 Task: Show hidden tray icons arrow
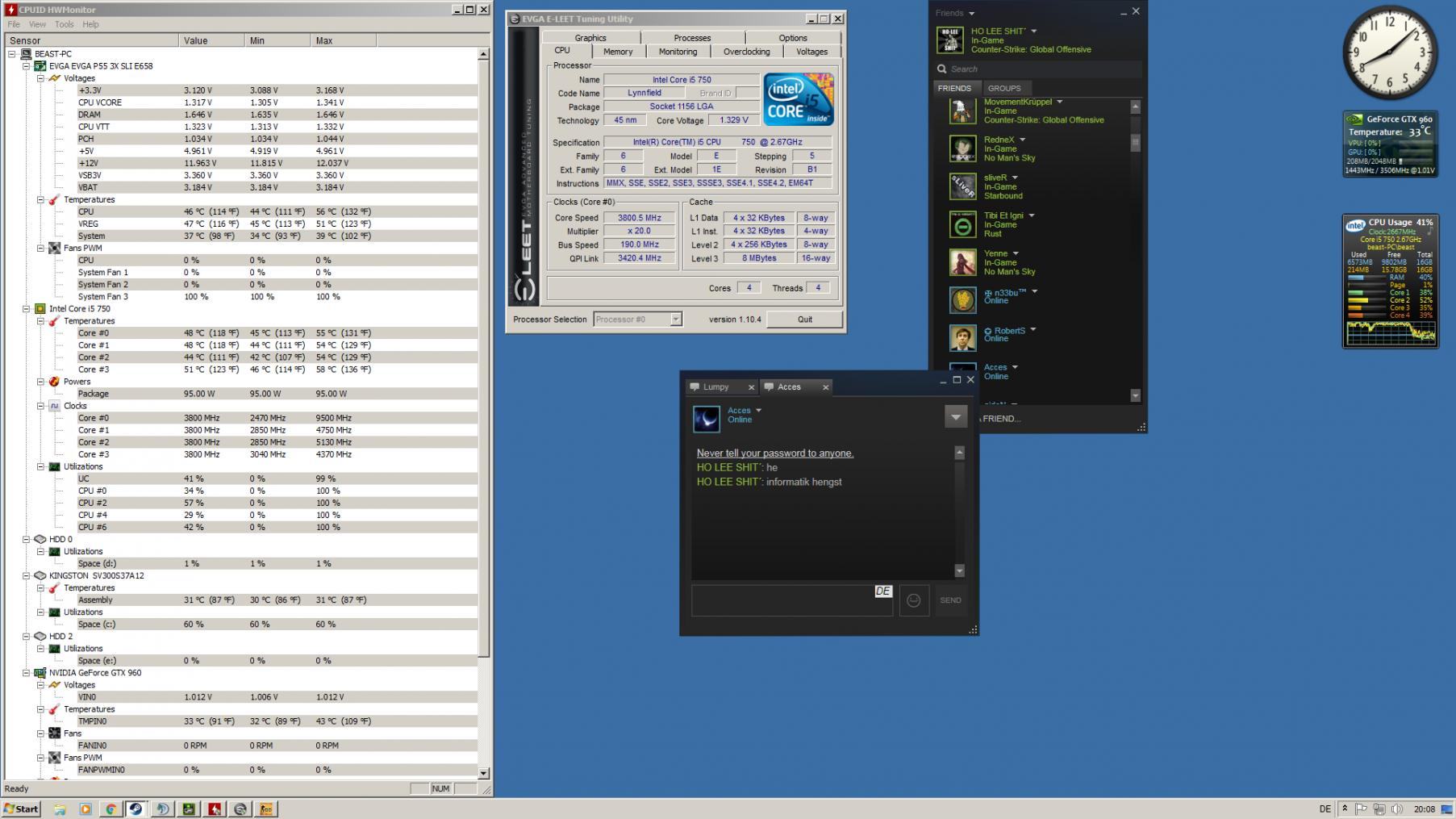(1345, 809)
